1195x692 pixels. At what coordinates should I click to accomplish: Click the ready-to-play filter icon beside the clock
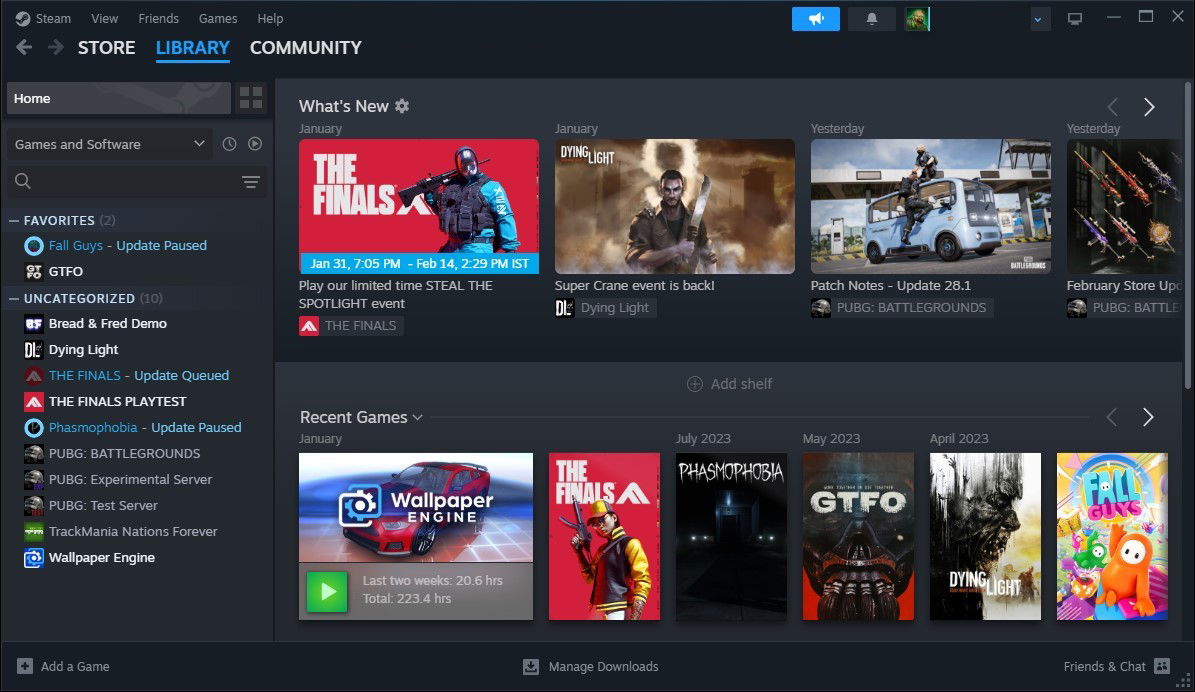(x=255, y=144)
